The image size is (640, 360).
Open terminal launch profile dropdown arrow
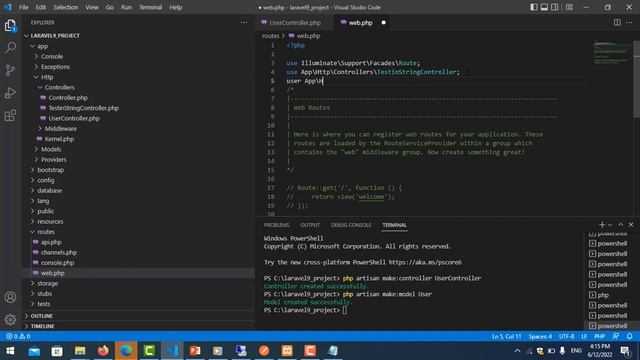[610, 225]
